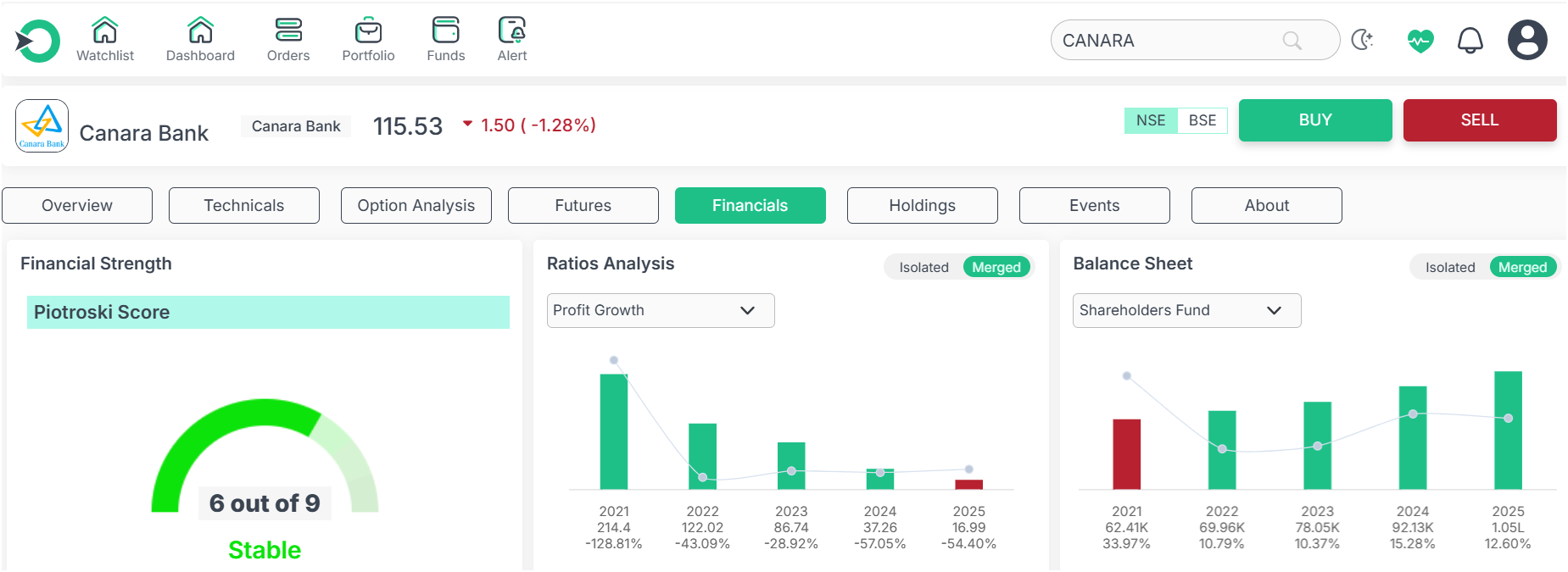This screenshot has width=1568, height=572.
Task: Expand the Profit Growth dropdown
Action: (661, 310)
